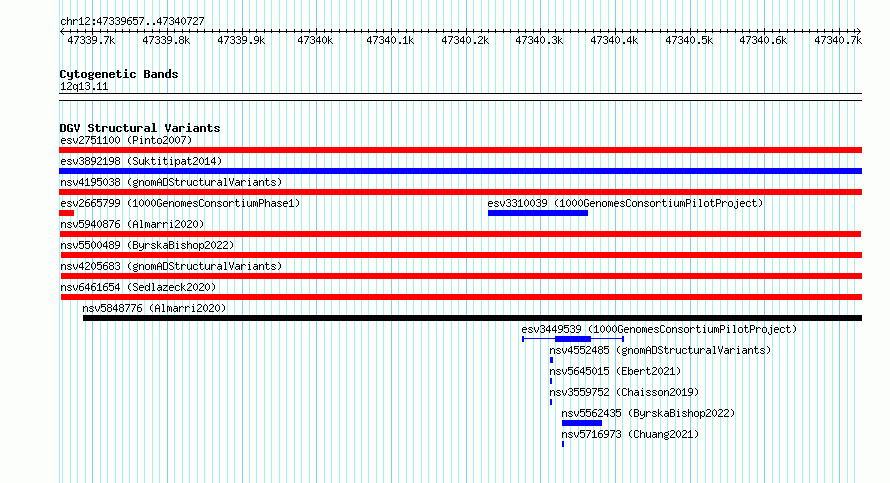Open the esv3892198 (Suktitipat2014) label
The width and height of the screenshot is (890, 483).
point(141,161)
